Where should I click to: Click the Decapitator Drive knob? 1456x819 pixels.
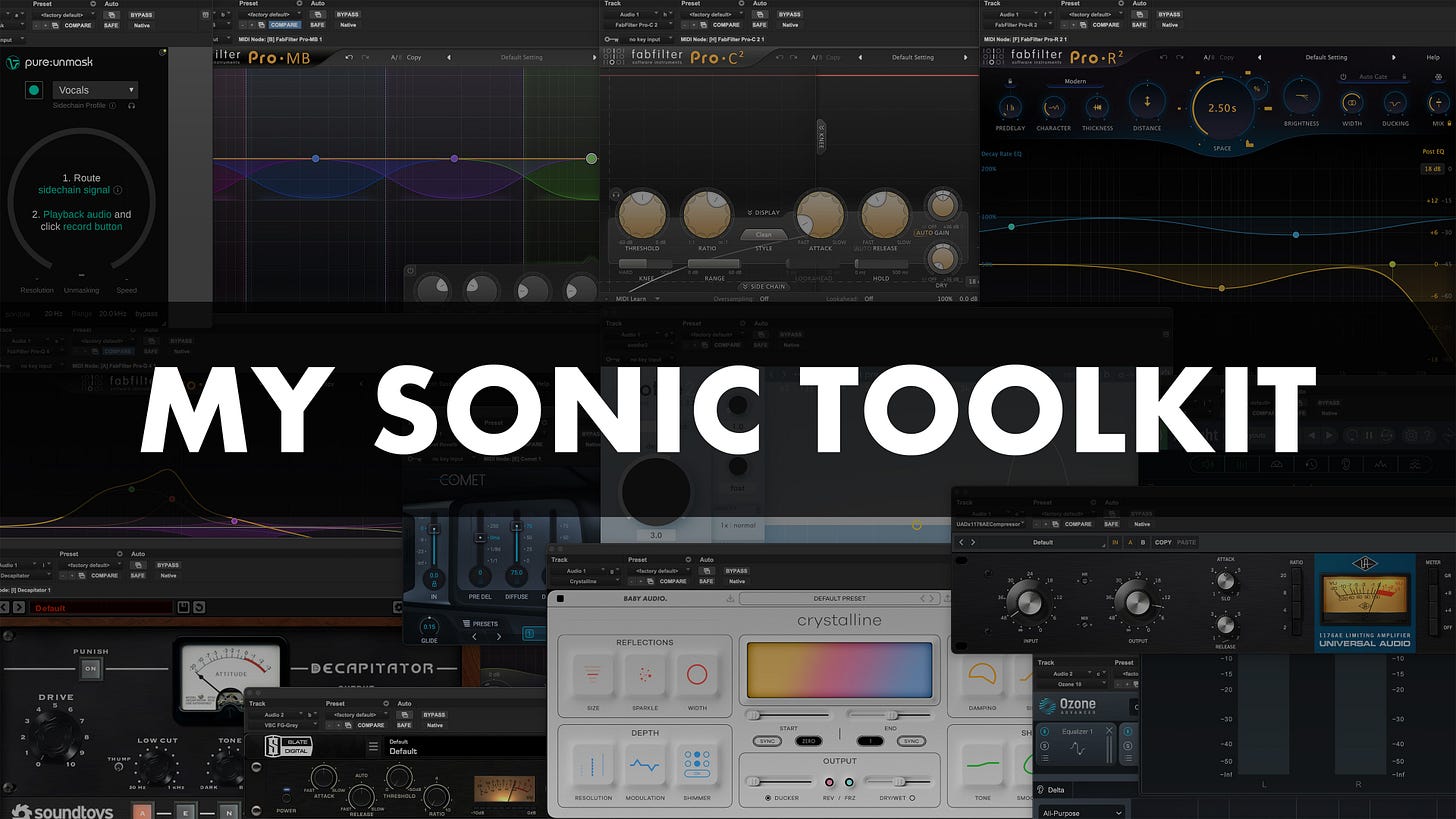[x=55, y=738]
